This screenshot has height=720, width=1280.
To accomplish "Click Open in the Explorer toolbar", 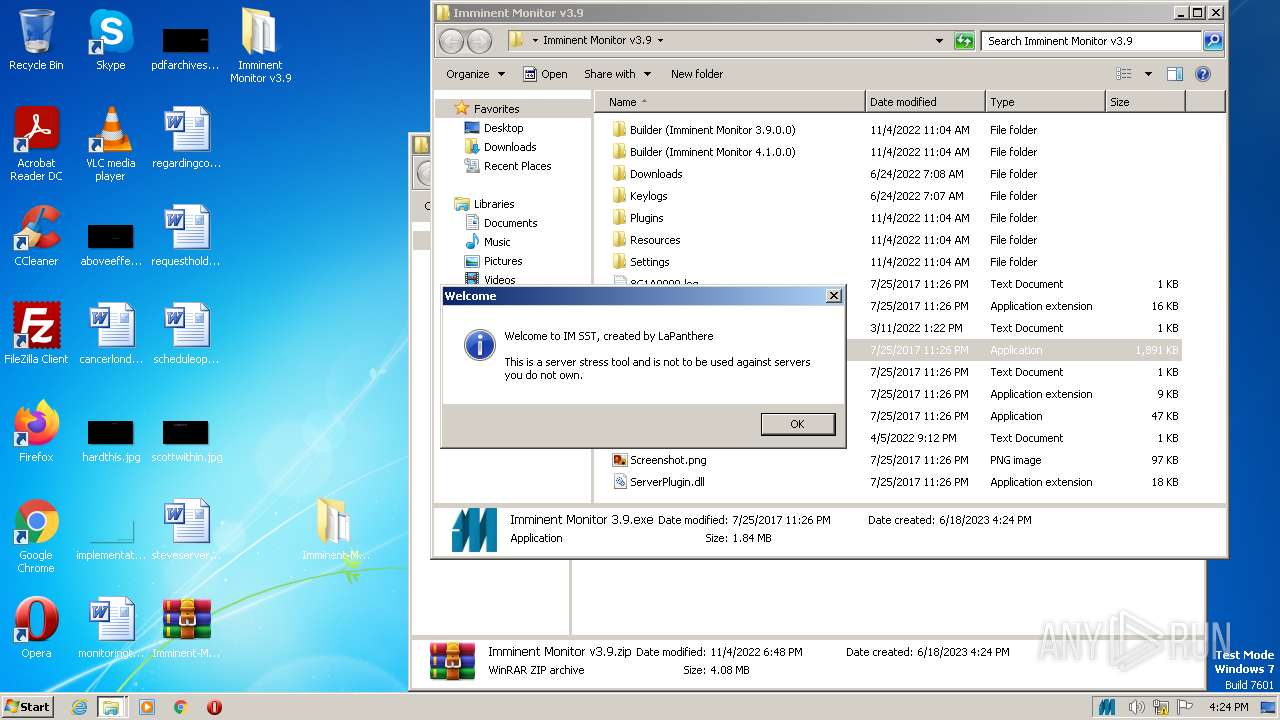I will click(545, 74).
